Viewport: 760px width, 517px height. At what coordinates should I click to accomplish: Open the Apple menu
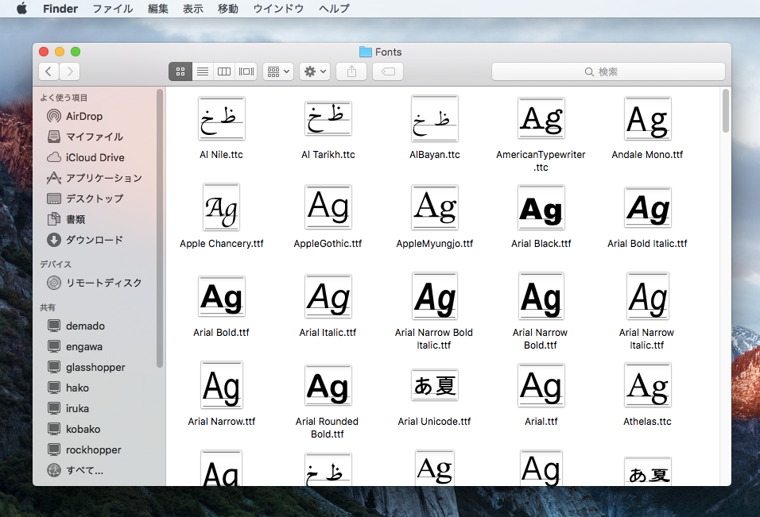pyautogui.click(x=22, y=8)
